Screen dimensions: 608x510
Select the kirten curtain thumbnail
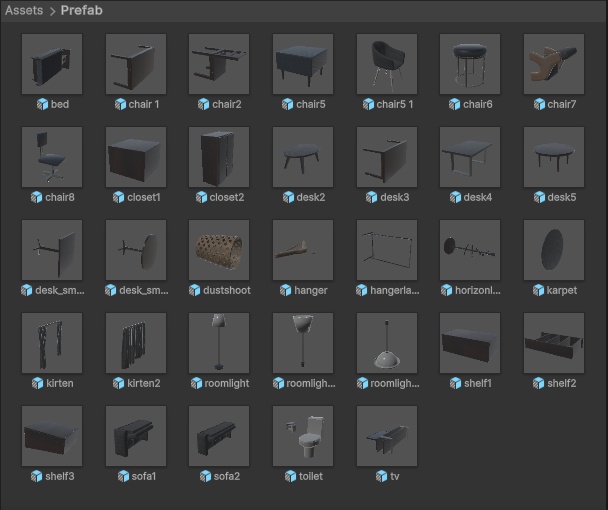[x=52, y=343]
